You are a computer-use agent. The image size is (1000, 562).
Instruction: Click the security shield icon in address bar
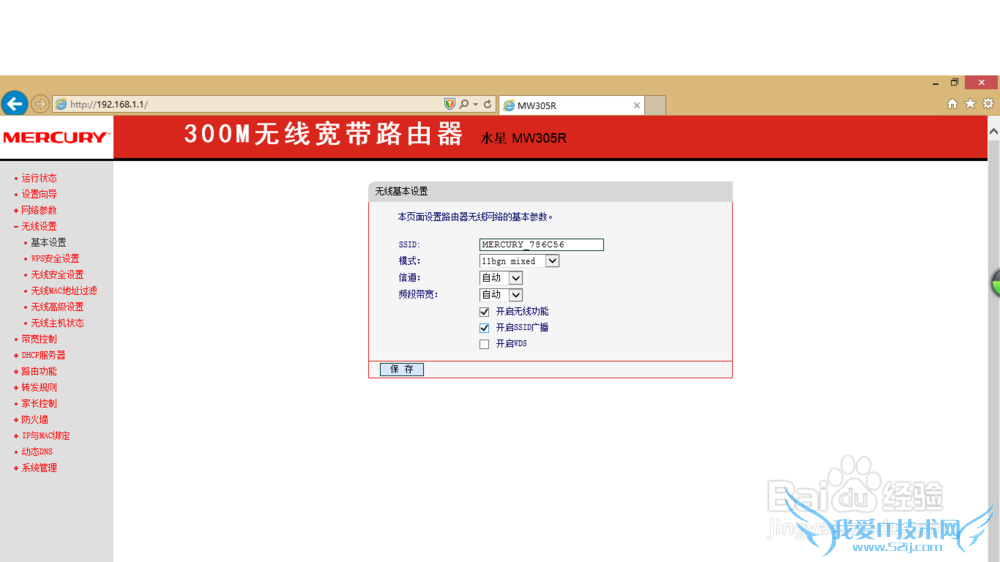tap(450, 104)
